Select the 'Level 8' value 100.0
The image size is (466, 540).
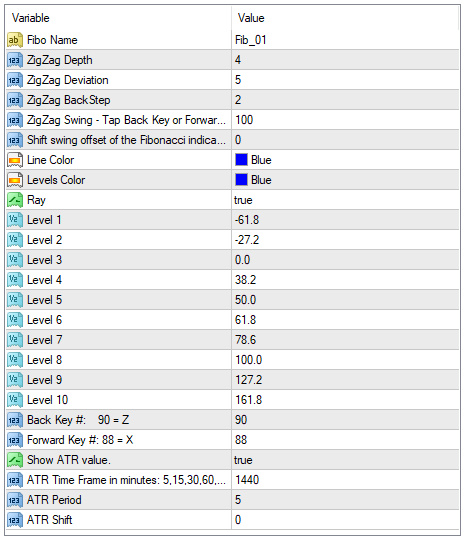click(x=248, y=360)
